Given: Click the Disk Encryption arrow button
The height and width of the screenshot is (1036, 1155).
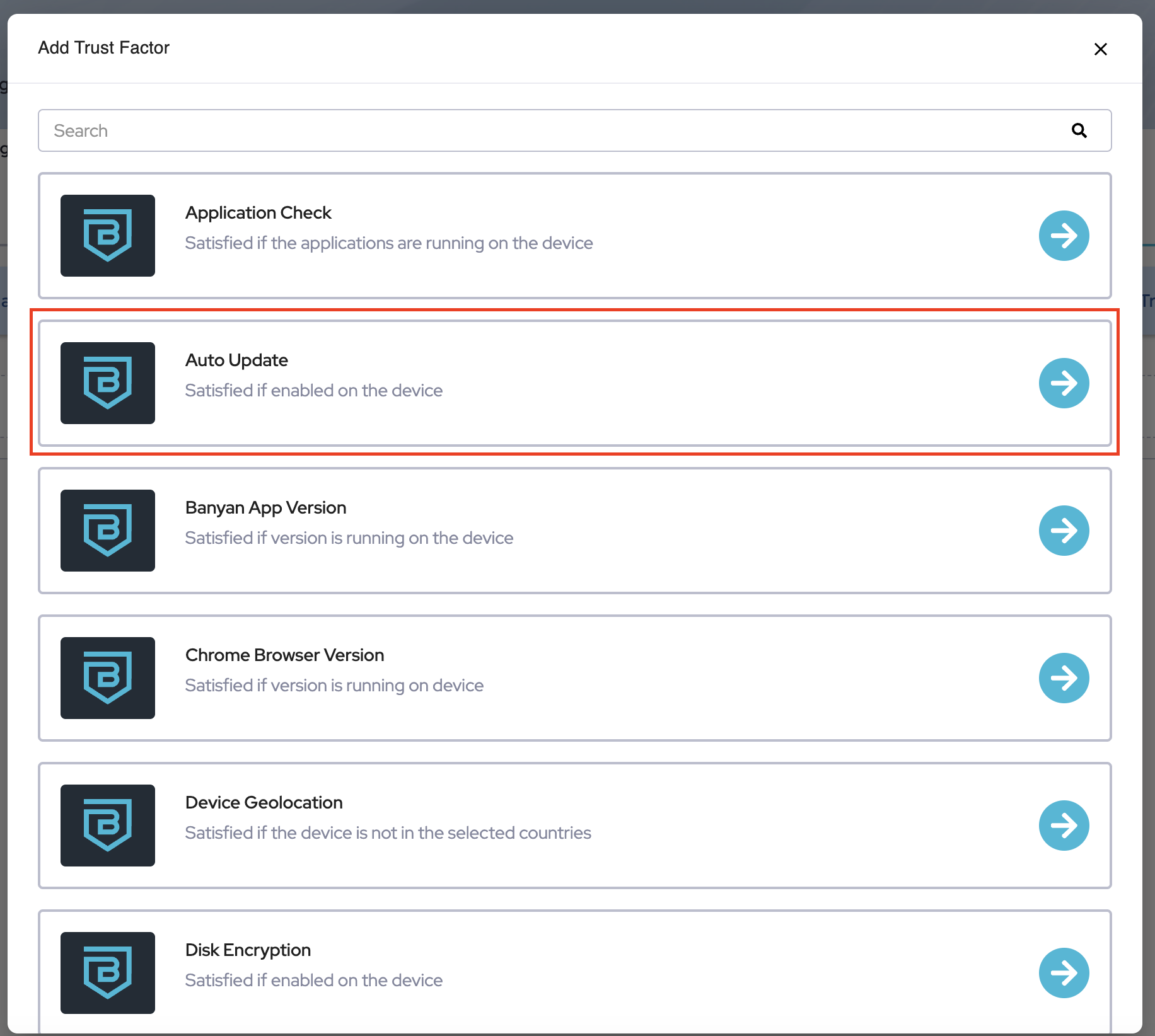Looking at the screenshot, I should coord(1064,973).
